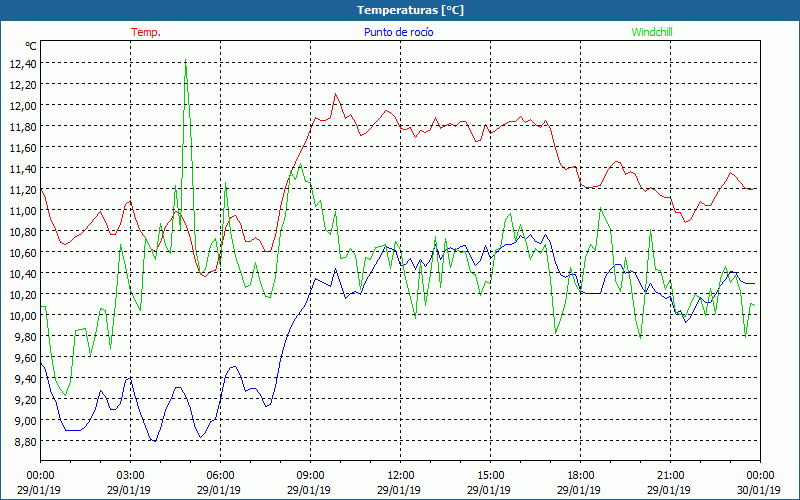This screenshot has width=800, height=500.
Task: Click the '°C' axis unit label
Action: 31,46
